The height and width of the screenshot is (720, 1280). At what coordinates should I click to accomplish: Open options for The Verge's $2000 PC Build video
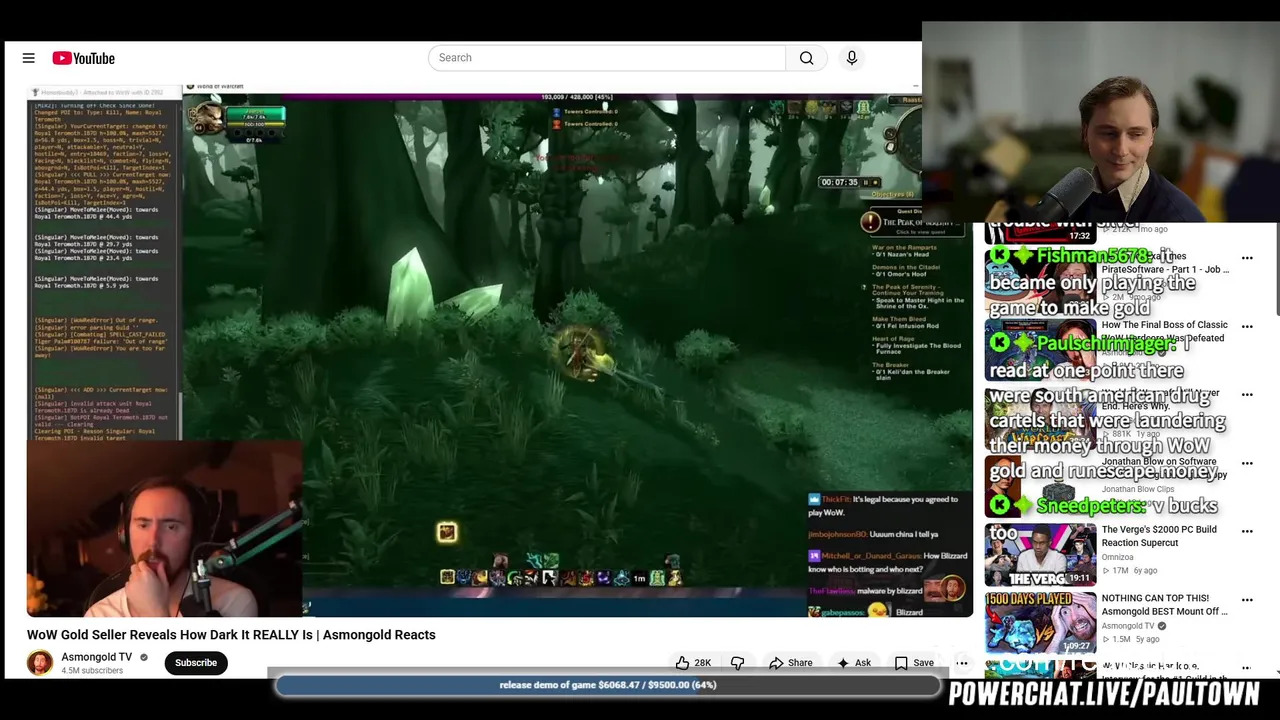click(x=1247, y=532)
